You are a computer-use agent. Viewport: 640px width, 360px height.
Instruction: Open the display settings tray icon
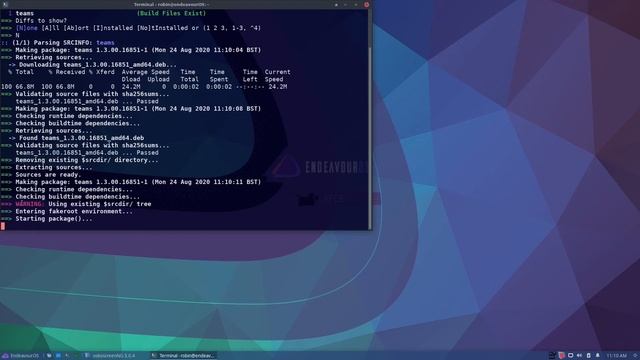click(570, 356)
